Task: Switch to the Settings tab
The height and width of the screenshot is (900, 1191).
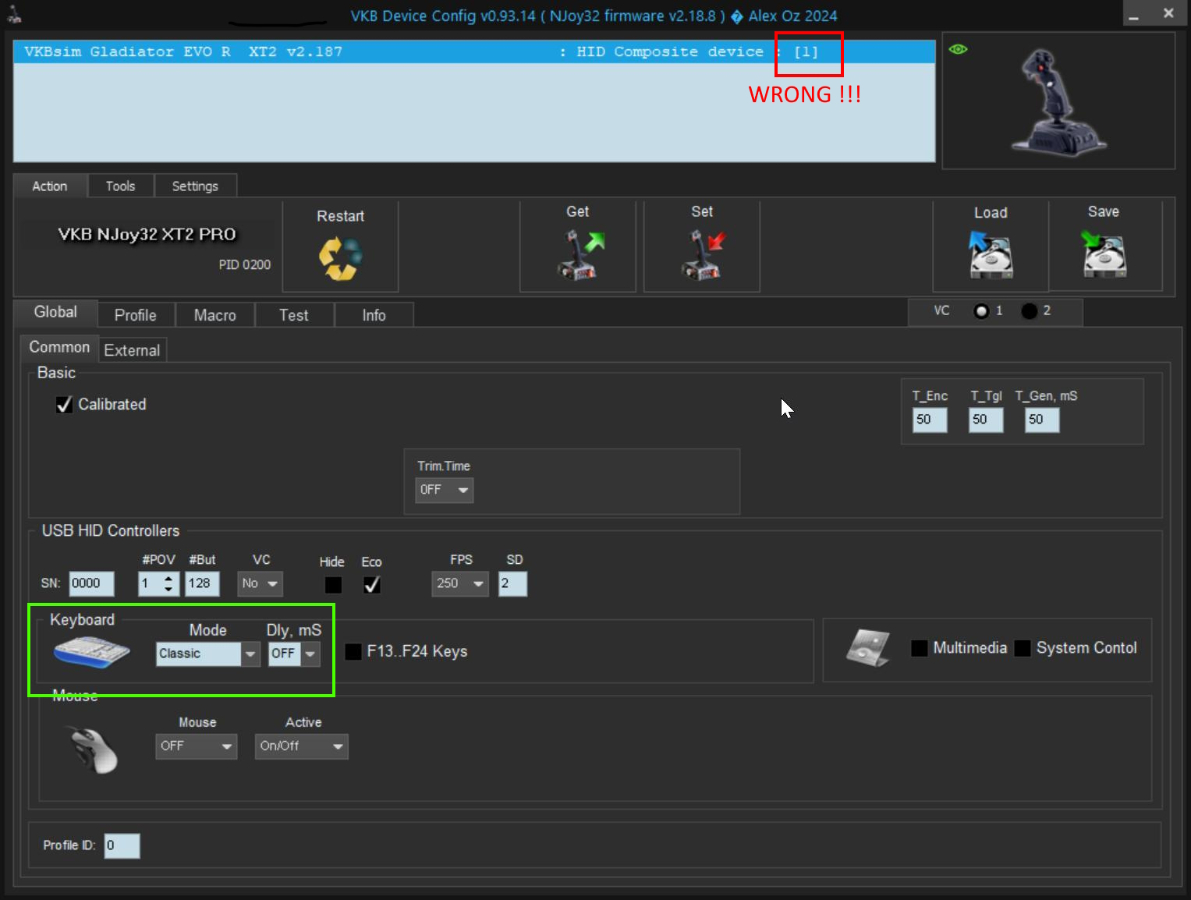Action: (195, 186)
